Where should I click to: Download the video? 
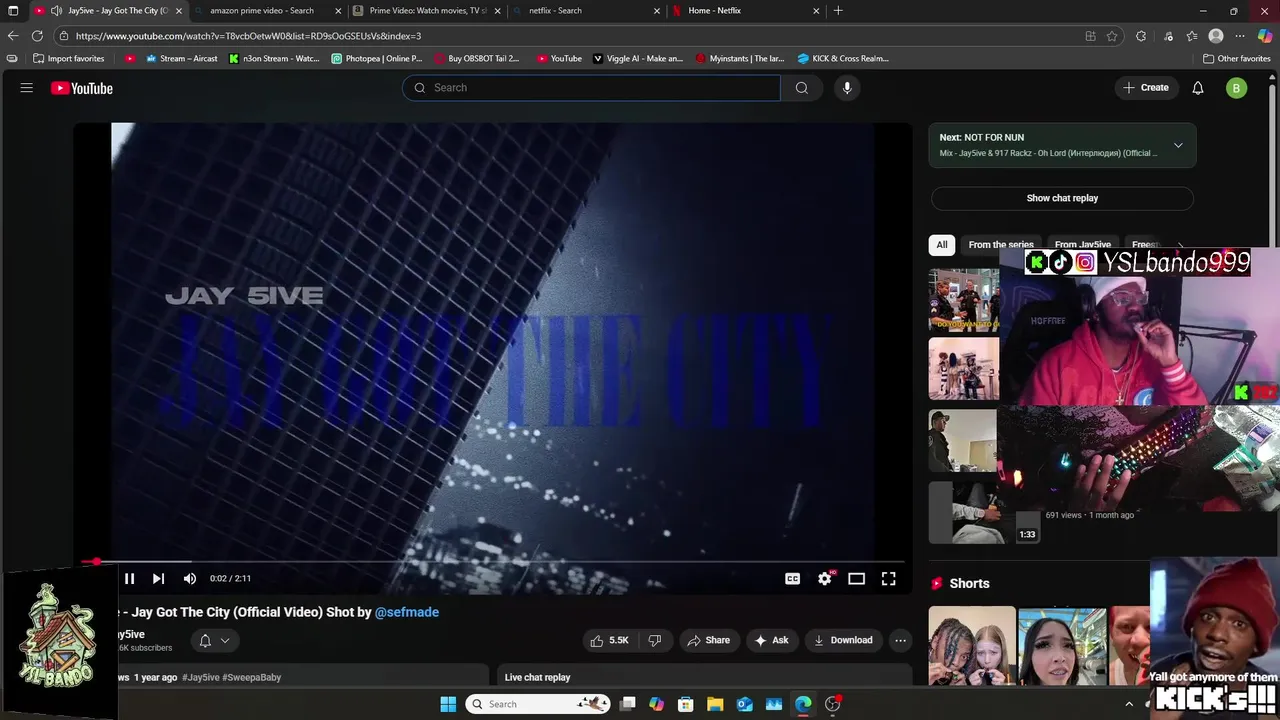click(843, 640)
